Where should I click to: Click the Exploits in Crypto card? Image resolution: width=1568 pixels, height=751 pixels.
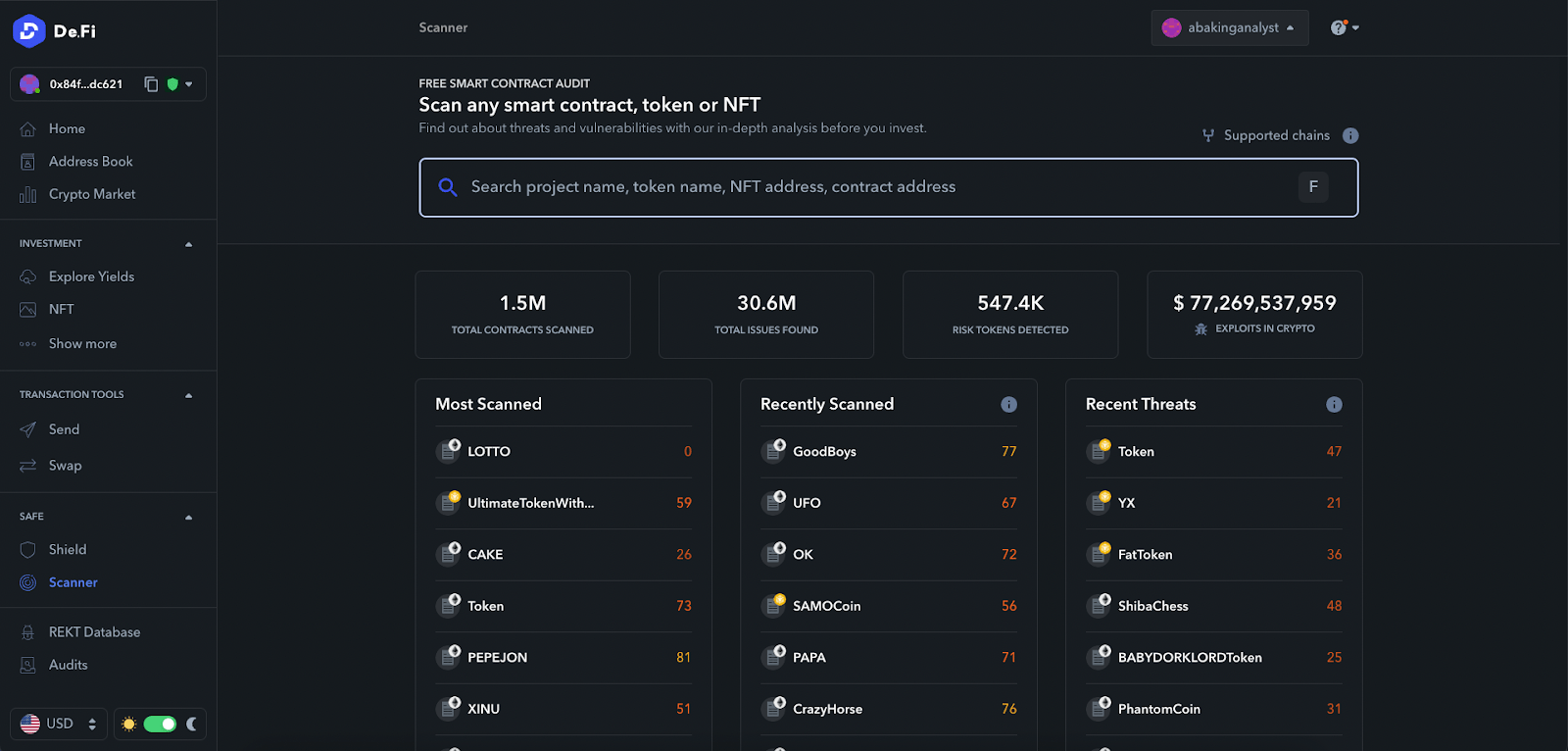point(1254,315)
